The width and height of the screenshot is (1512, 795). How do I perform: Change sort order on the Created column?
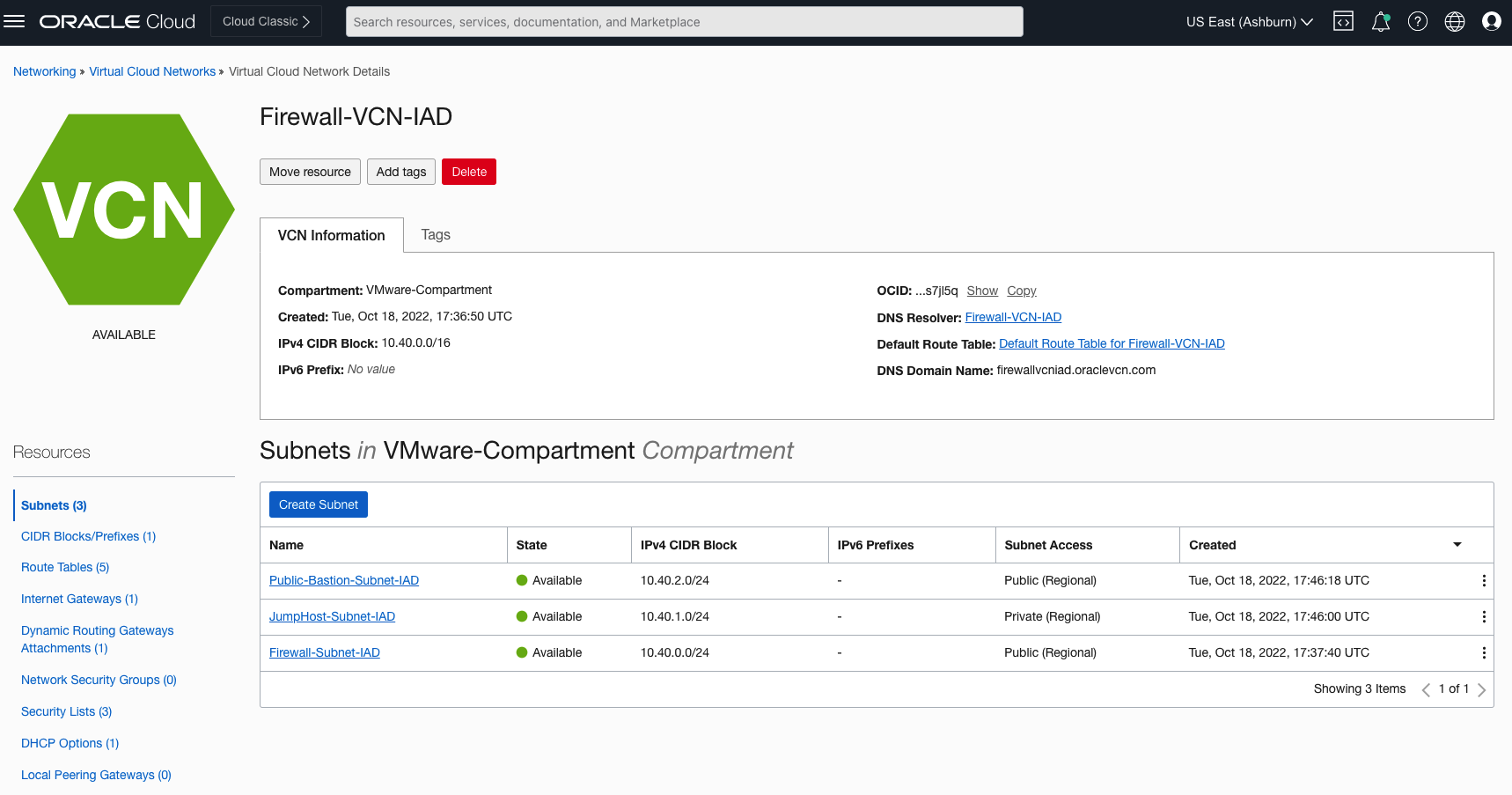1457,544
